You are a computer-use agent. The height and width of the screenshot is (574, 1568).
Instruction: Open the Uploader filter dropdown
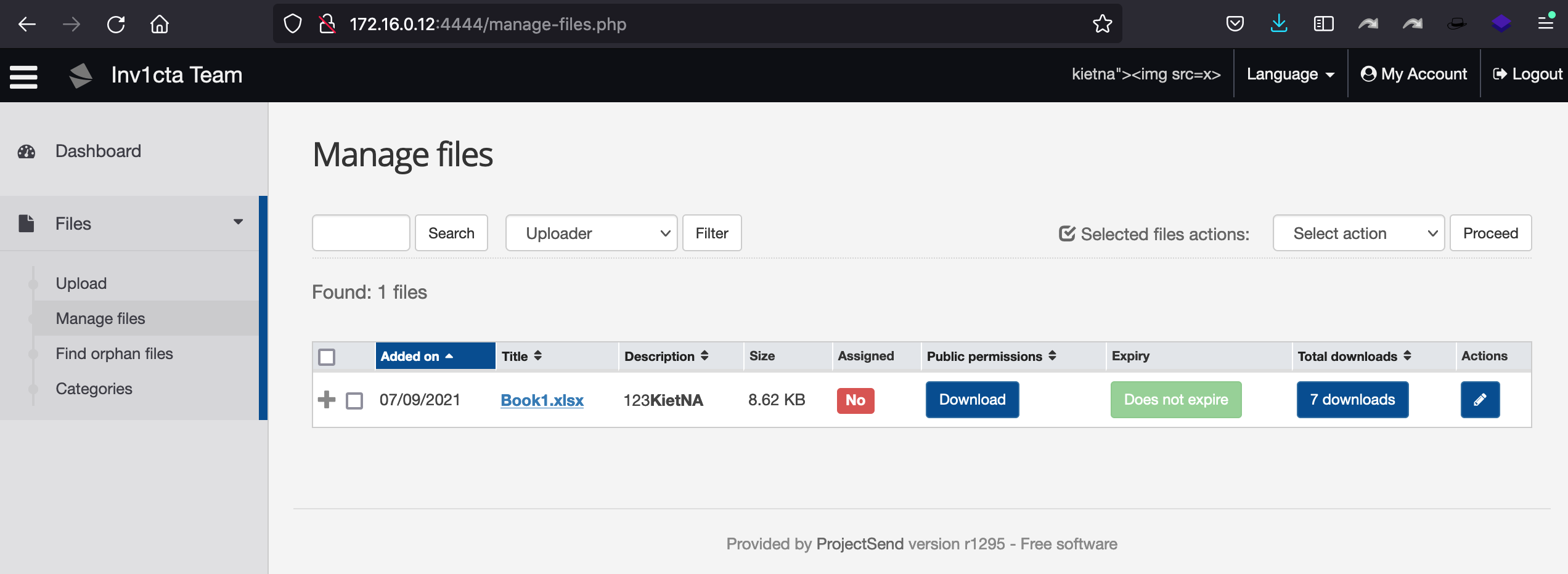[590, 233]
